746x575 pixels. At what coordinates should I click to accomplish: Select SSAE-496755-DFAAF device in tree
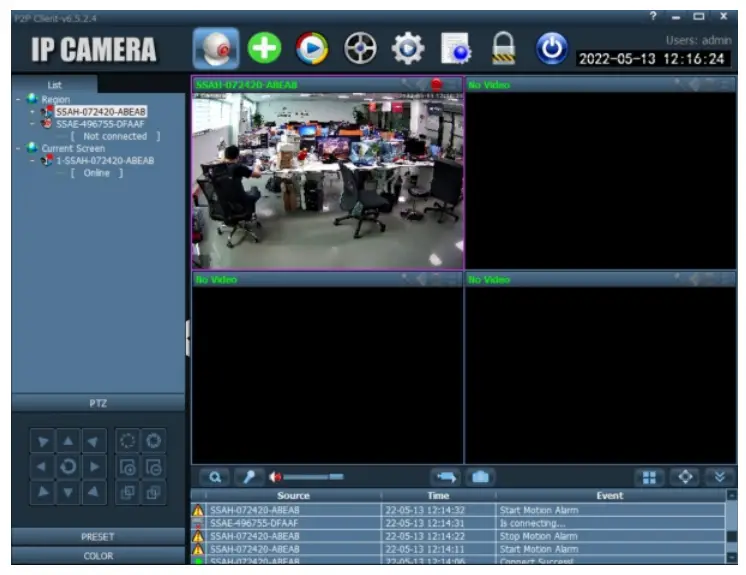click(100, 124)
